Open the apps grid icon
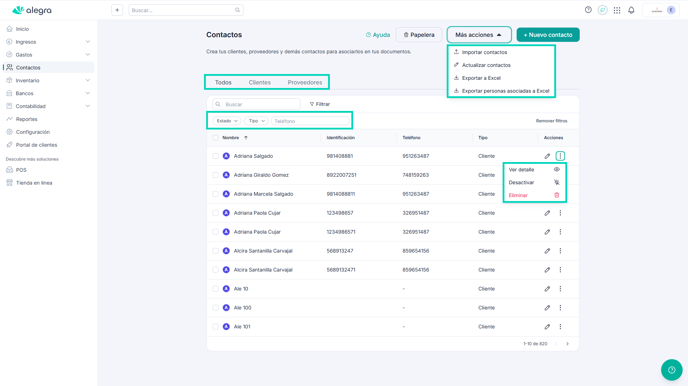Viewport: 688px width, 386px height. click(617, 10)
